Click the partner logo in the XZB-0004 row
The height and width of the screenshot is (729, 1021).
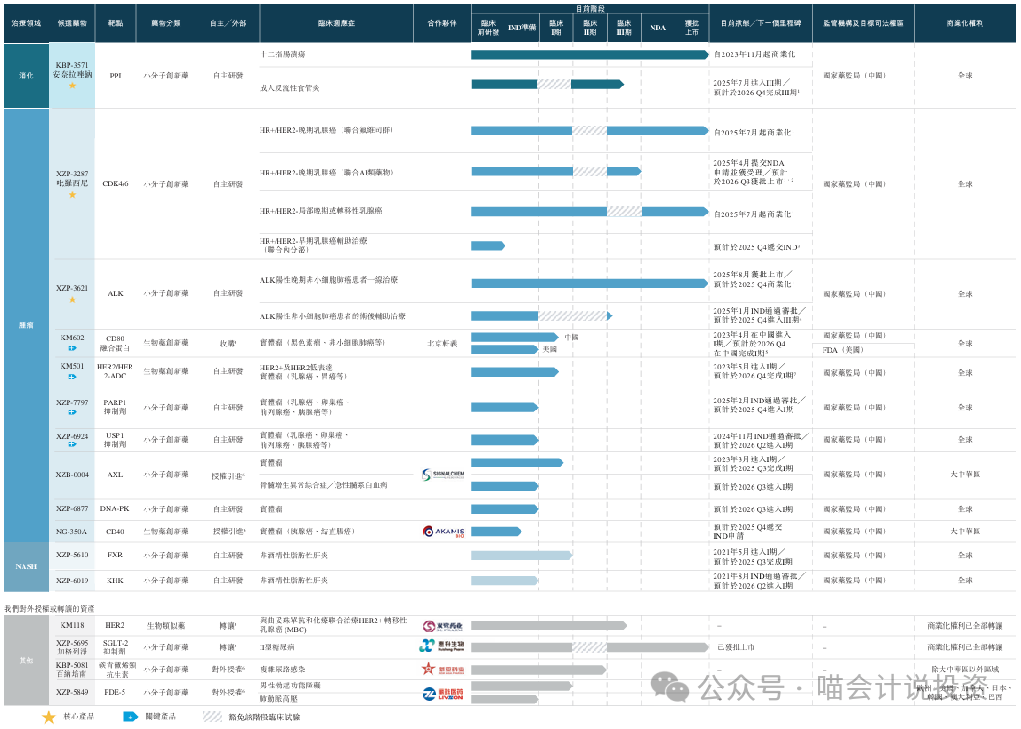click(440, 474)
